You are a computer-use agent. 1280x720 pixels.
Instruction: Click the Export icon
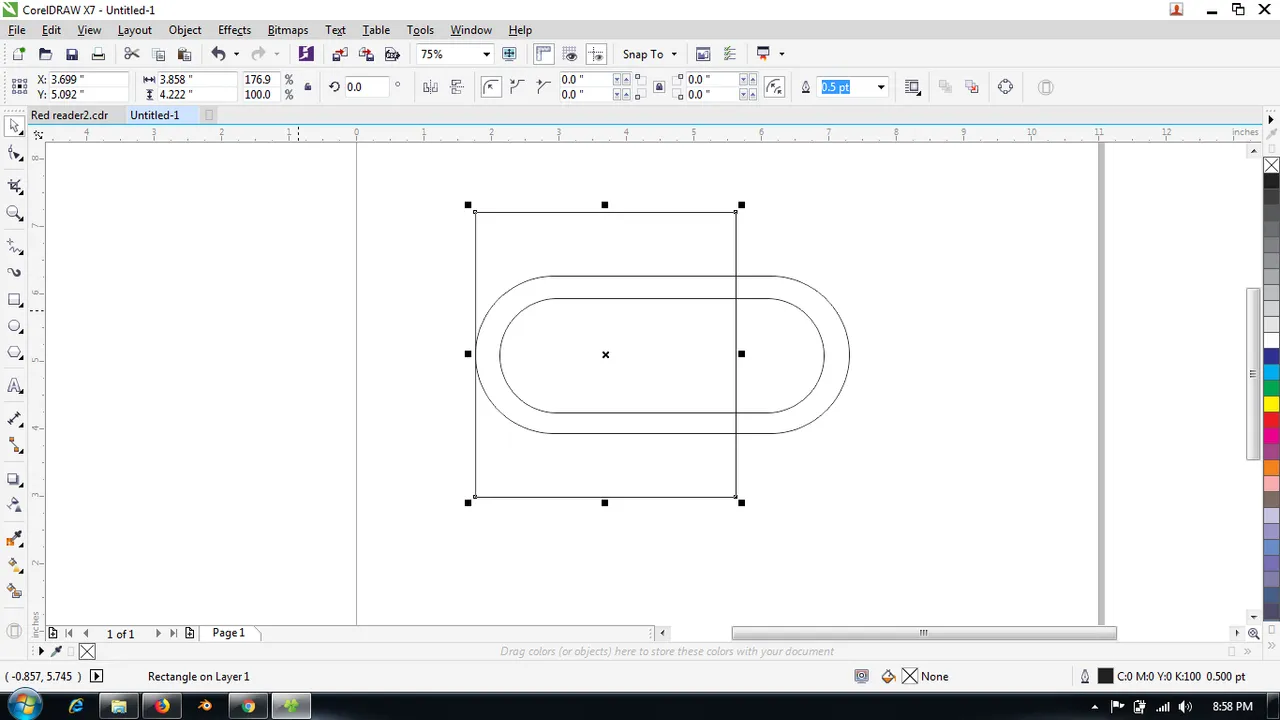(x=366, y=54)
